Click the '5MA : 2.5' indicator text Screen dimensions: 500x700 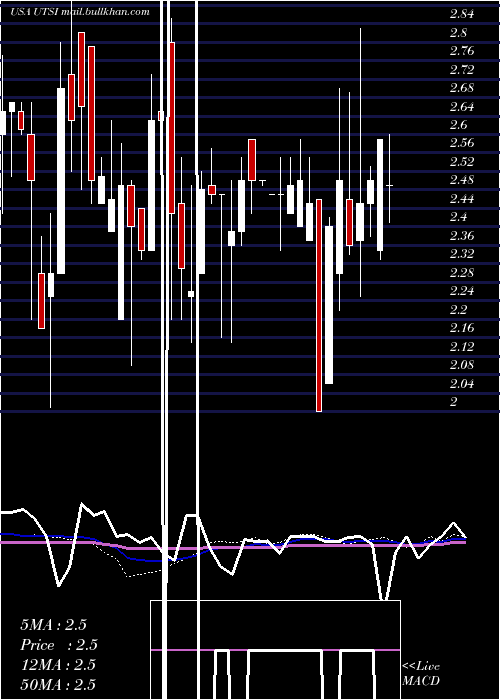[53, 625]
